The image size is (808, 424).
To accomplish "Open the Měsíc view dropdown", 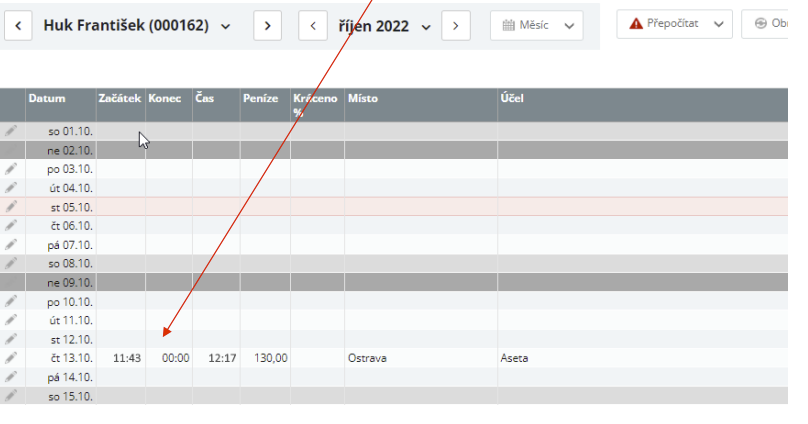I will coord(536,25).
